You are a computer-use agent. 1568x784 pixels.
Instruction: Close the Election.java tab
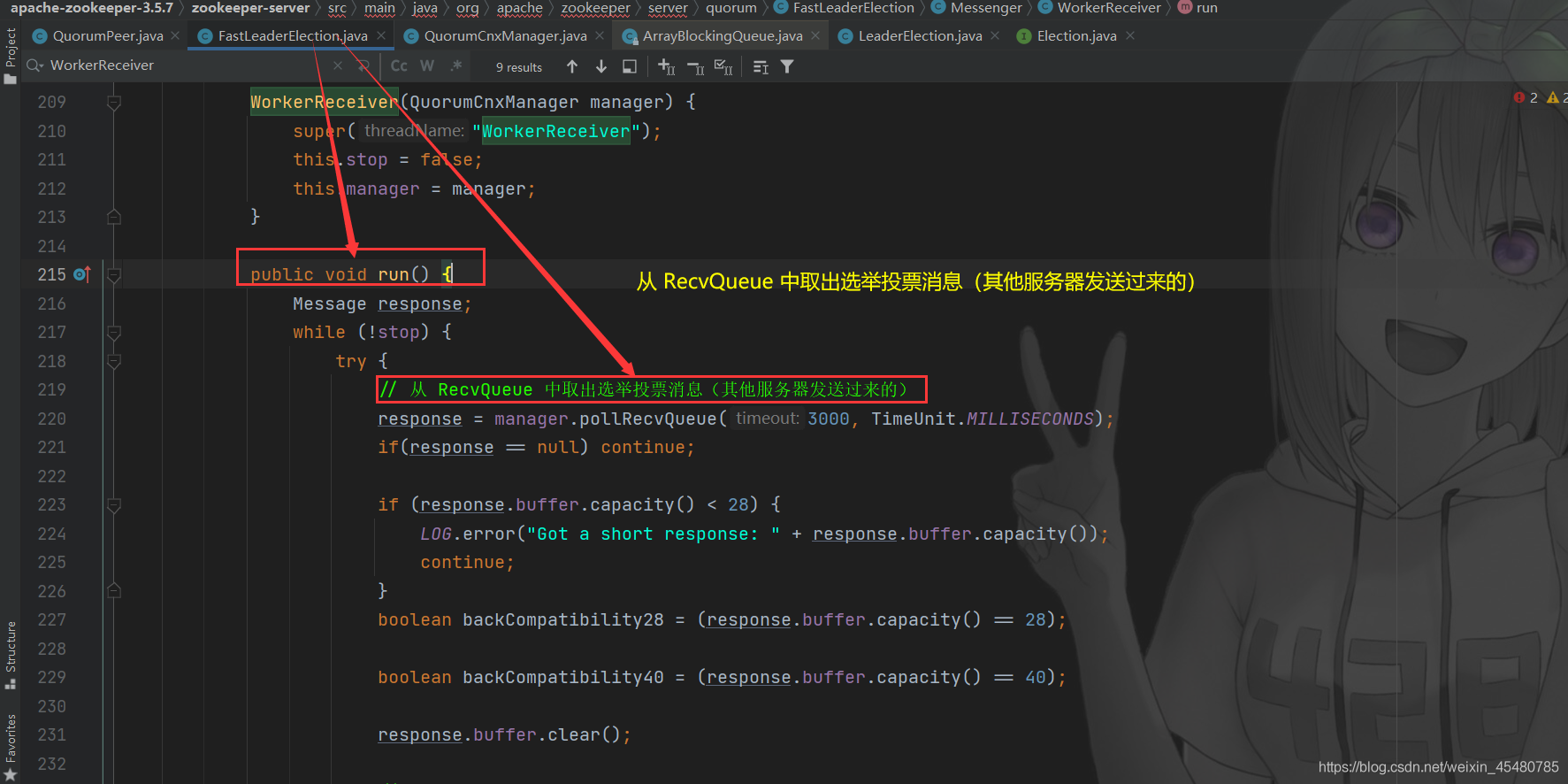(1130, 35)
